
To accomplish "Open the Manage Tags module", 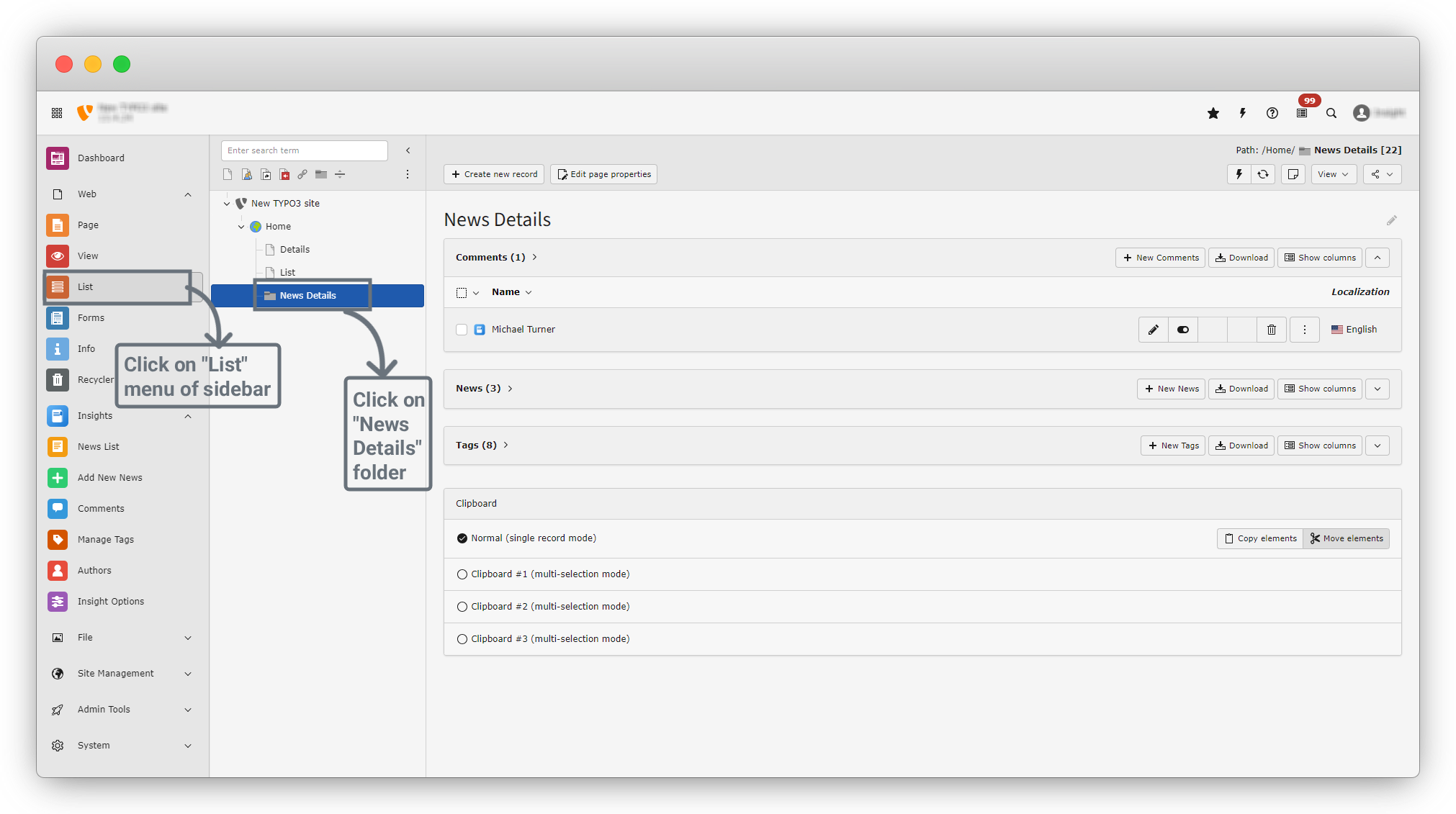I will click(x=105, y=539).
